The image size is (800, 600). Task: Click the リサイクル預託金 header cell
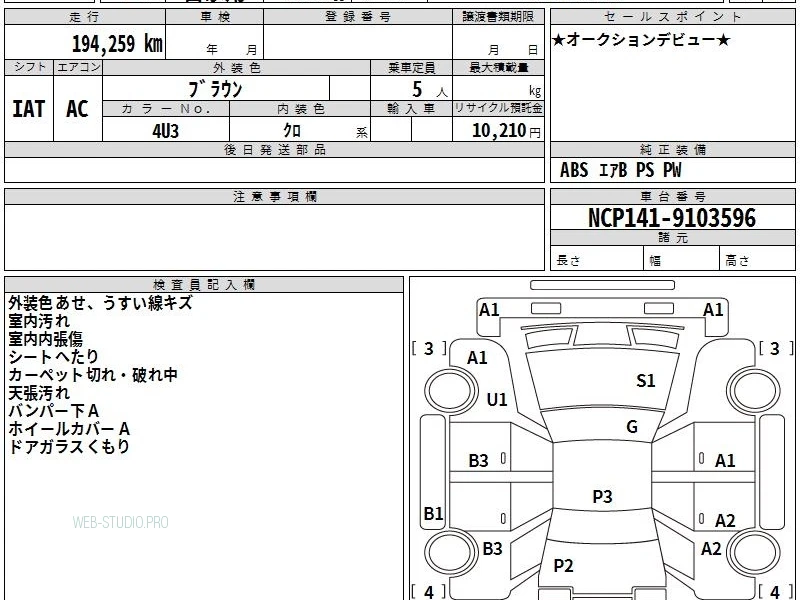coord(498,109)
